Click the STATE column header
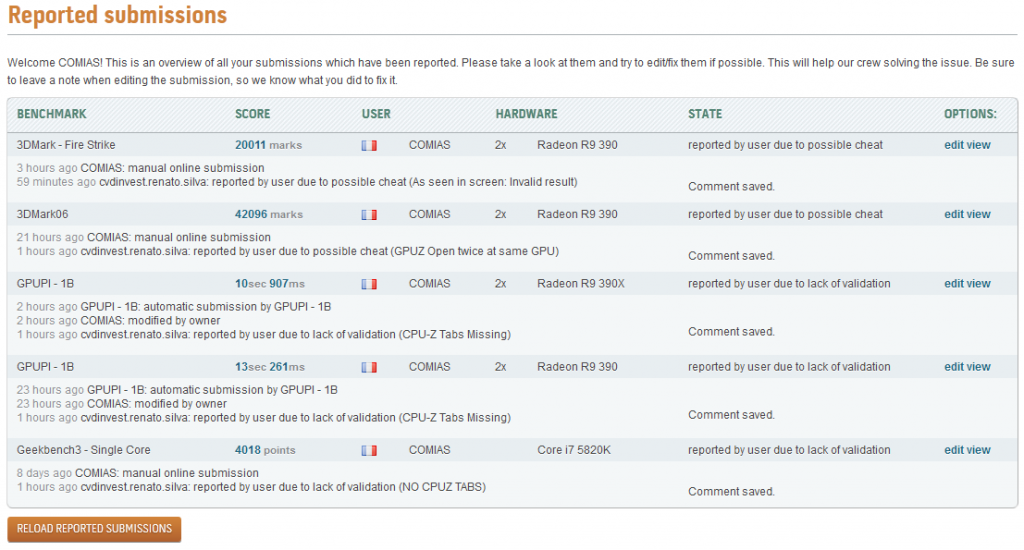This screenshot has width=1024, height=550. pos(705,114)
